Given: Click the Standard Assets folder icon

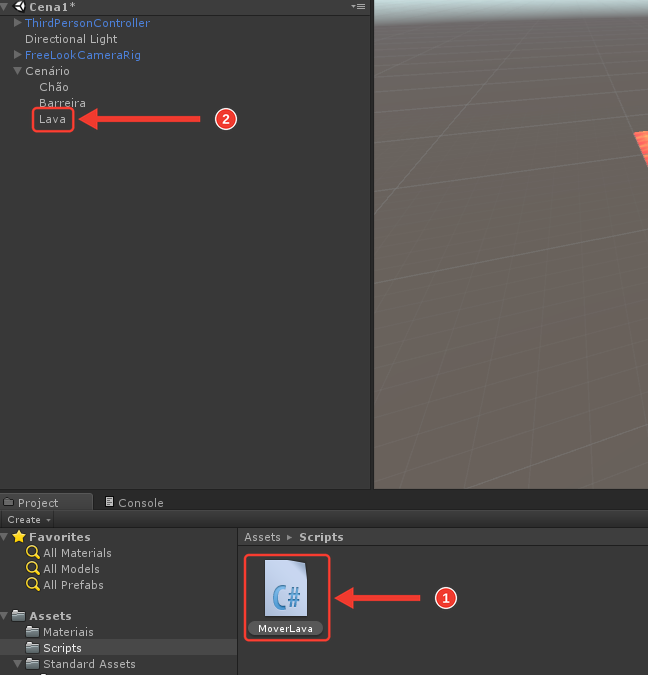Looking at the screenshot, I should click(x=33, y=663).
